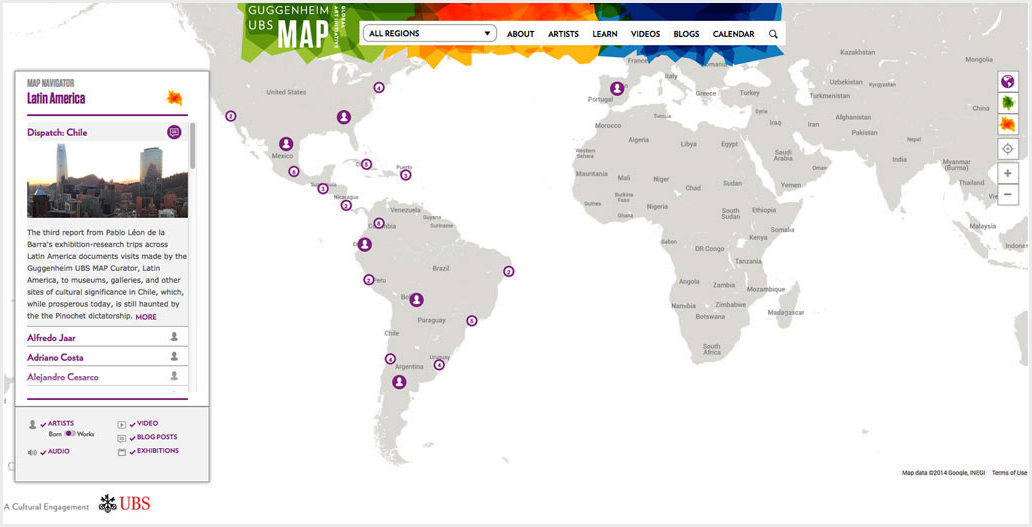Screen dimensions: 1032x527
Task: Click the locate crosshair map button
Action: [x=1007, y=149]
